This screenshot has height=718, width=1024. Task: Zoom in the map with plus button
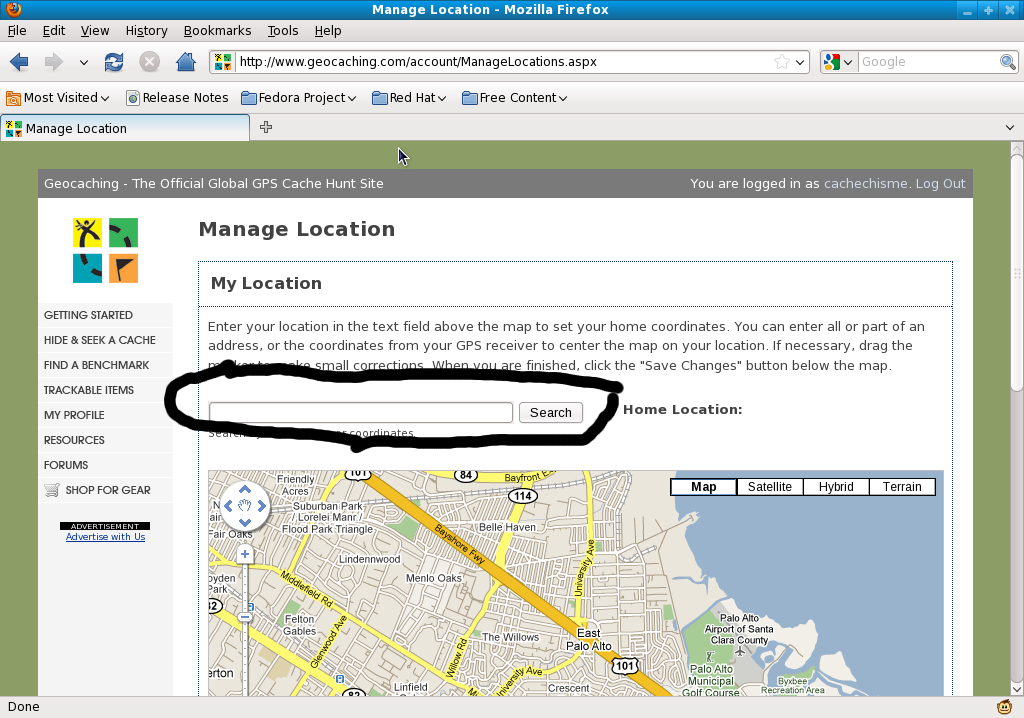coord(245,555)
